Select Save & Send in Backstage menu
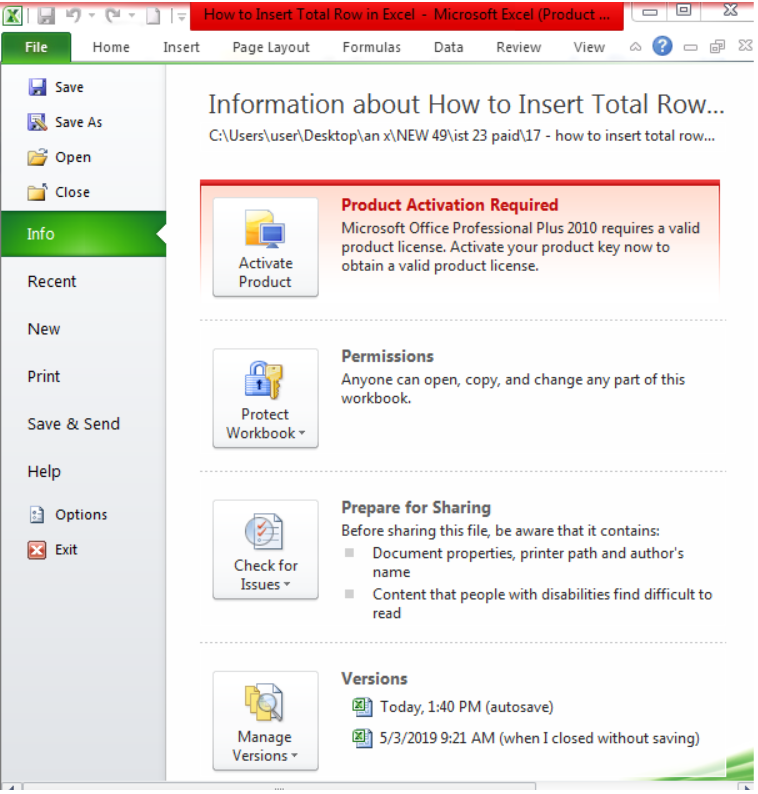 73,424
